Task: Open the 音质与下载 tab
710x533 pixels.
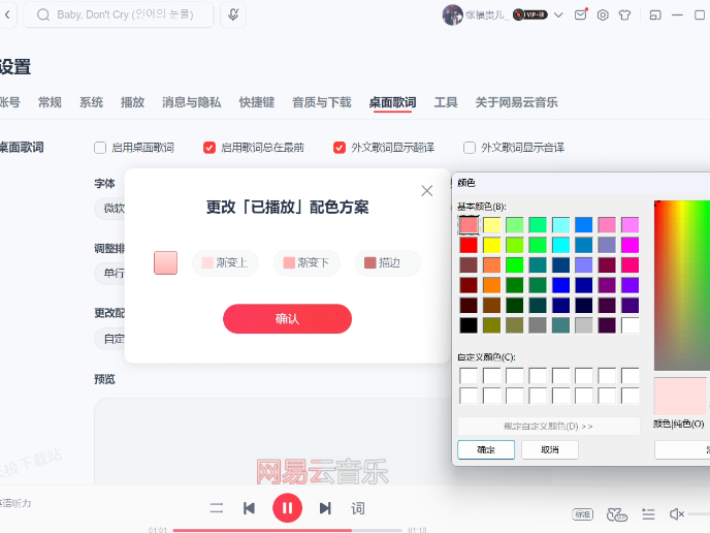Action: [321, 102]
